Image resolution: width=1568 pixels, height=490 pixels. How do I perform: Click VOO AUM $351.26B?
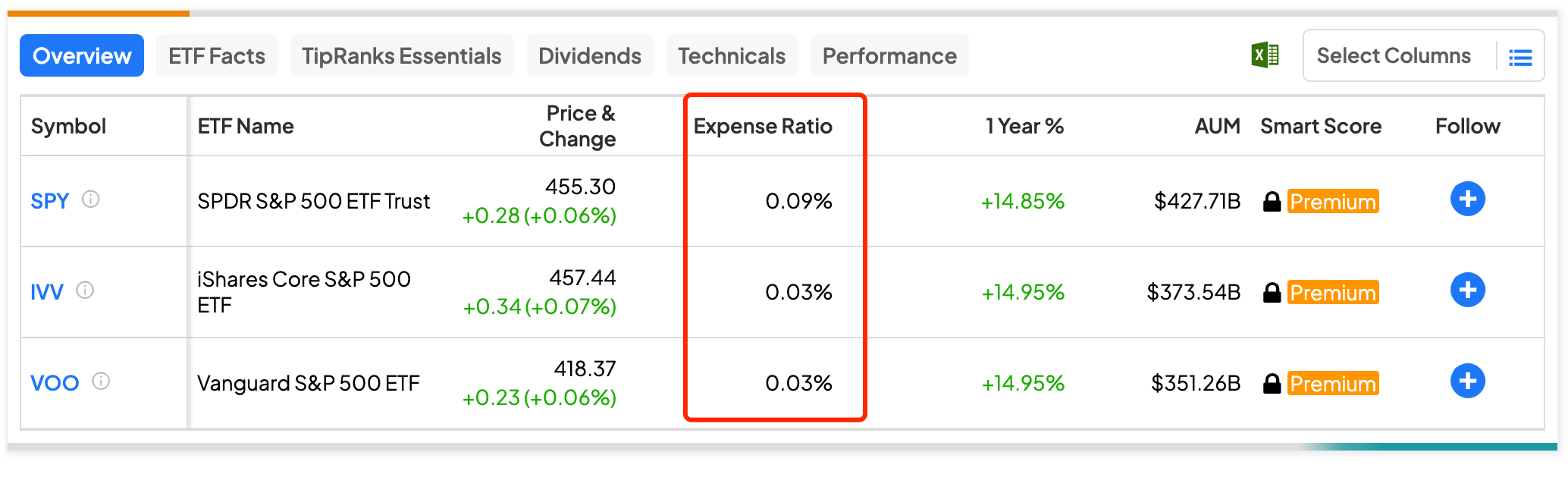1196,383
